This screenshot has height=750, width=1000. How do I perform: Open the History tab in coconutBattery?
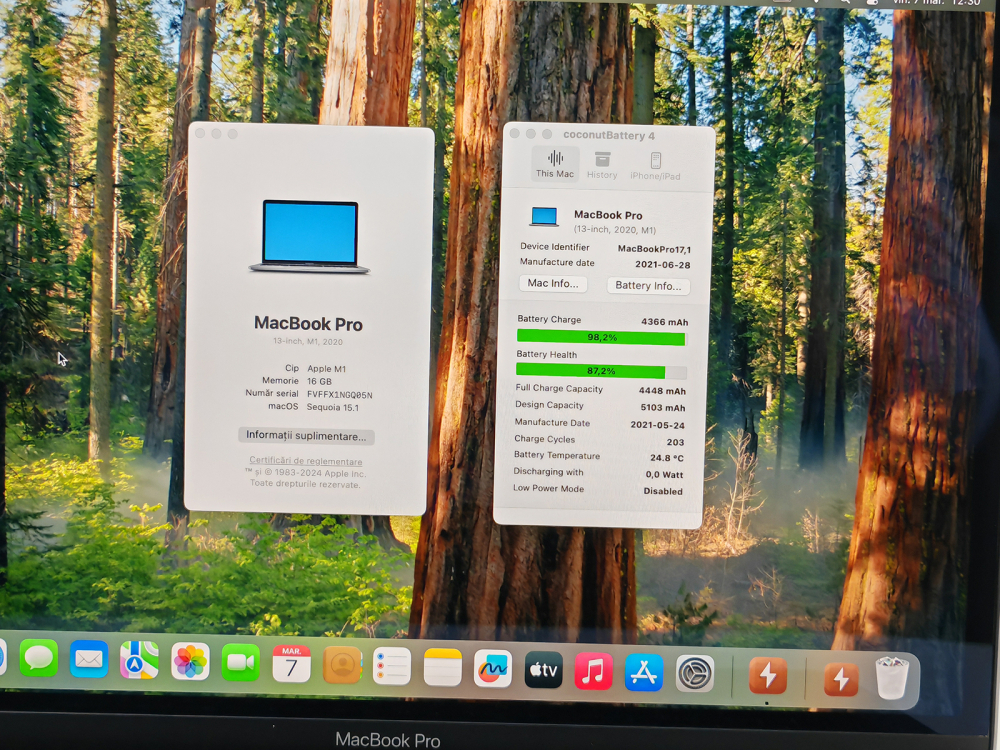(x=602, y=165)
